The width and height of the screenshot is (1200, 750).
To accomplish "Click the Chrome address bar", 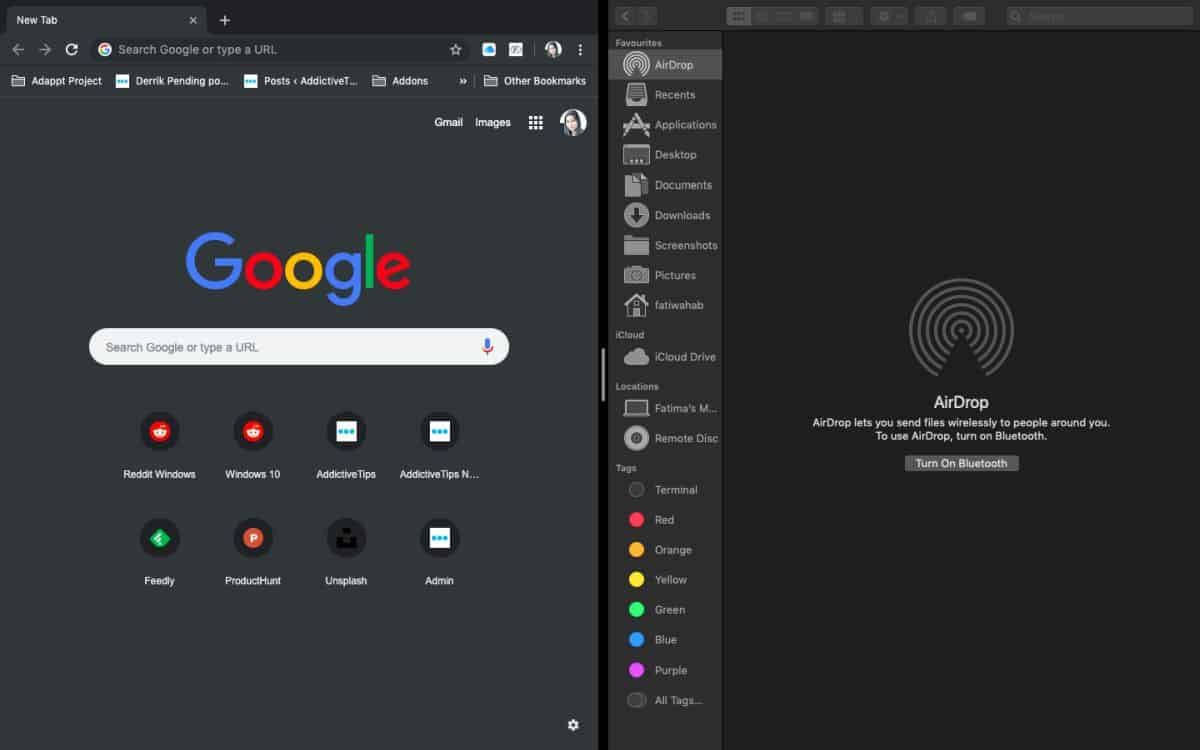I will pos(280,49).
